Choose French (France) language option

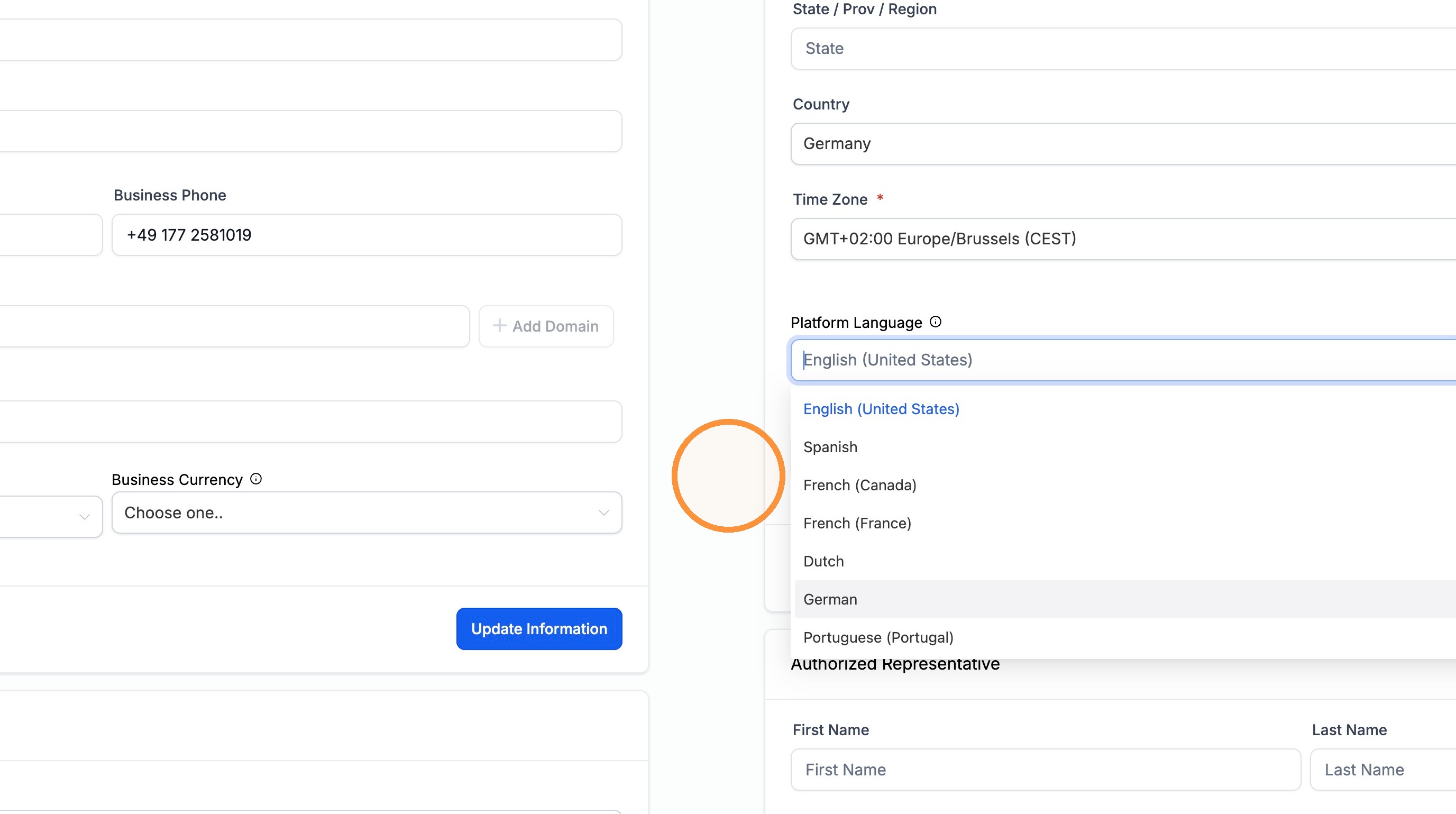[1125, 523]
